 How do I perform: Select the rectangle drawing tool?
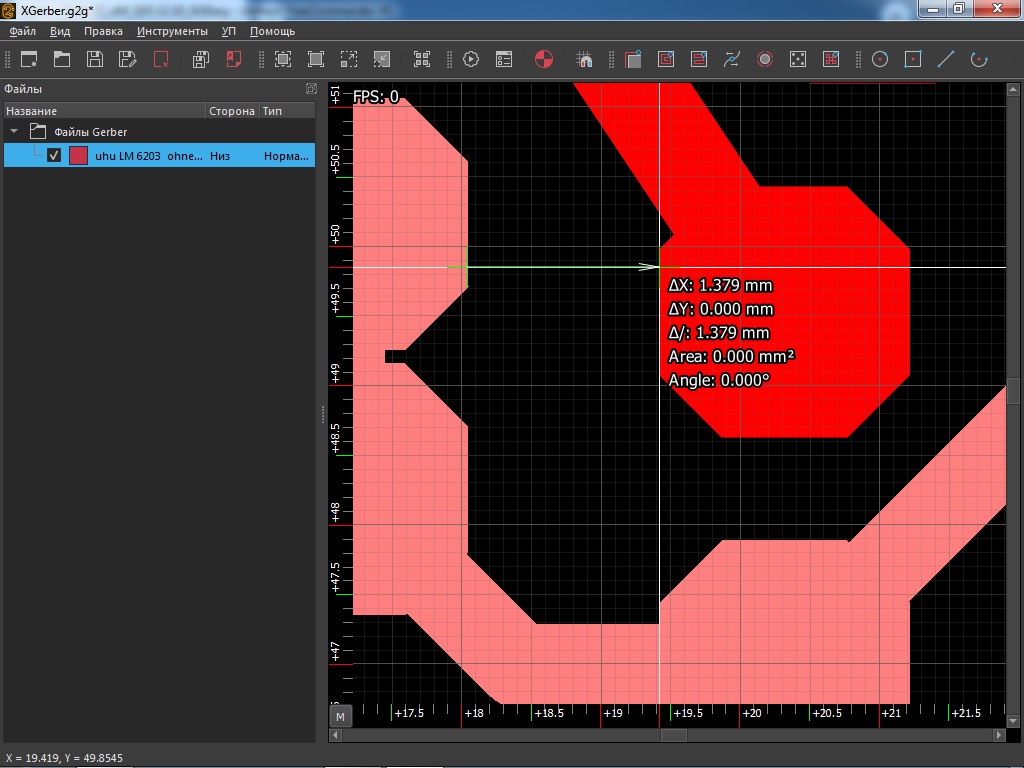[913, 59]
